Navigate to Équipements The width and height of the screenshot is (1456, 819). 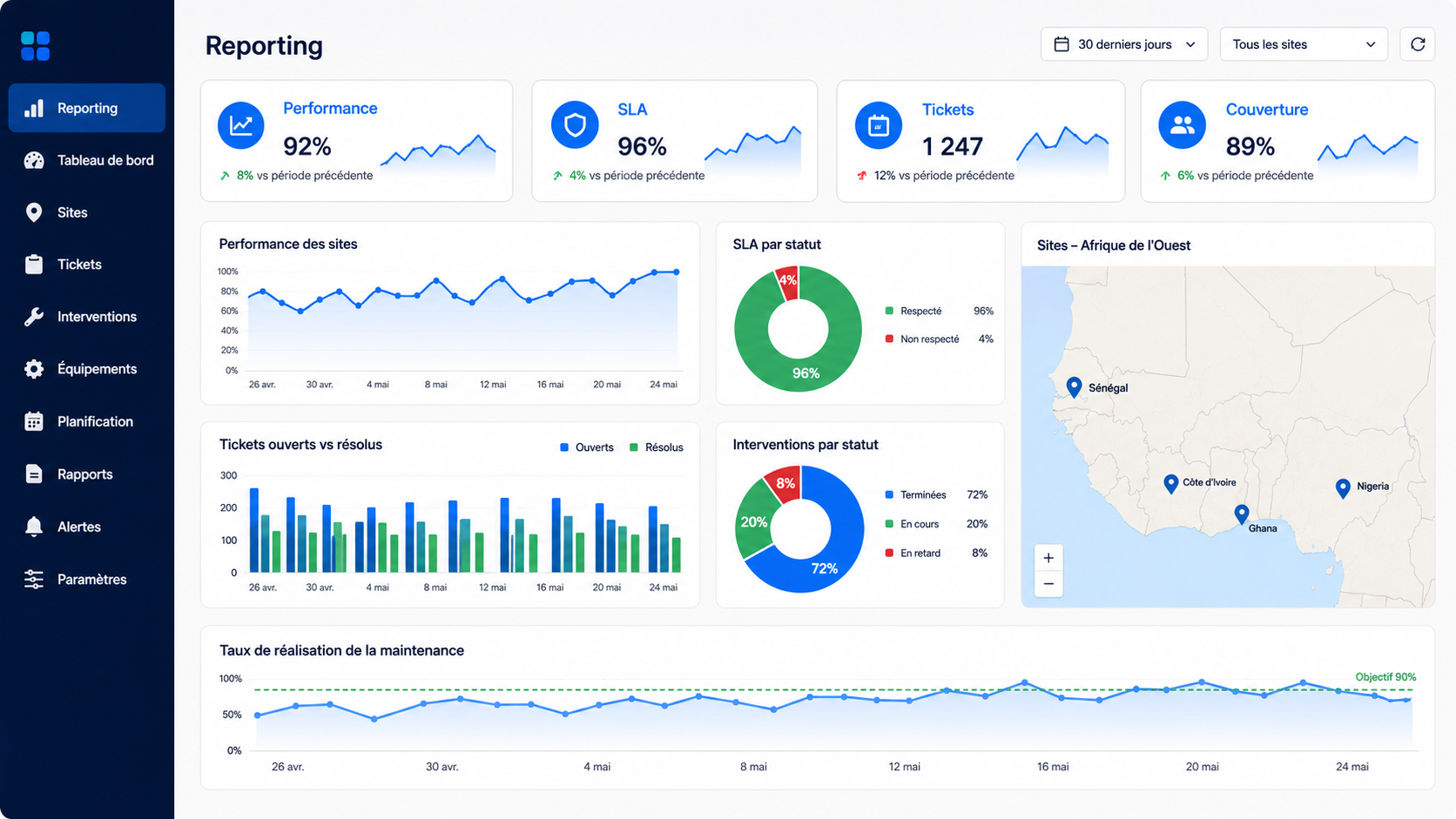point(87,369)
